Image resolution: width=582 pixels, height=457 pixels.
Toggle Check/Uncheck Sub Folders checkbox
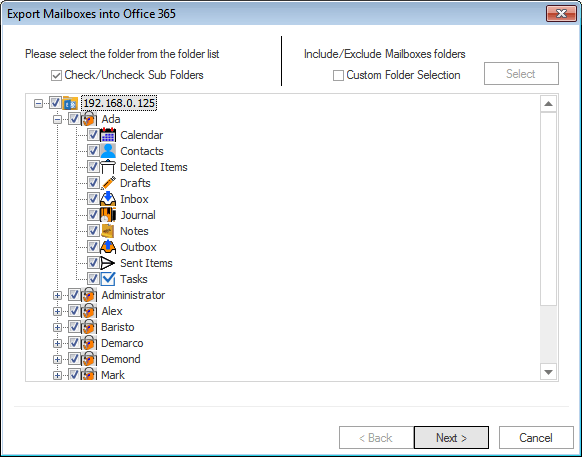[x=56, y=75]
